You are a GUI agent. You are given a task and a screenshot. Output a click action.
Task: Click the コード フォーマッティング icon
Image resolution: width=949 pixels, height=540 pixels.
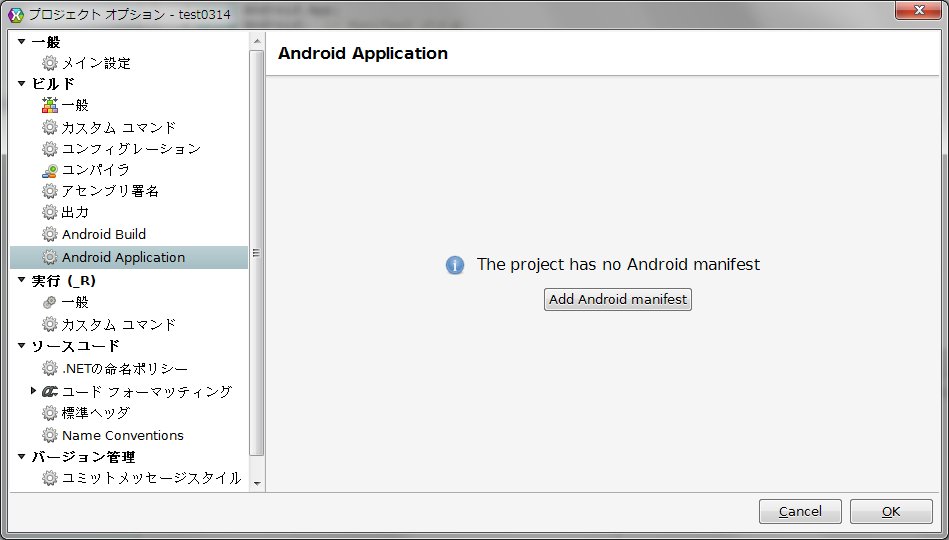[50, 392]
